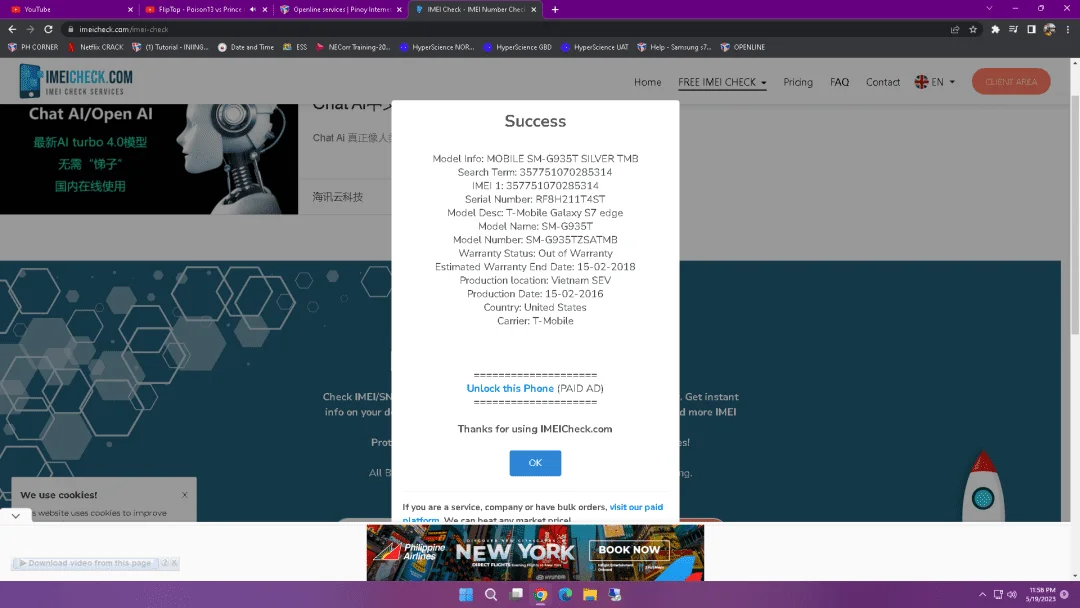Close the Download video bar
Viewport: 1080px width, 608px height.
(174, 563)
